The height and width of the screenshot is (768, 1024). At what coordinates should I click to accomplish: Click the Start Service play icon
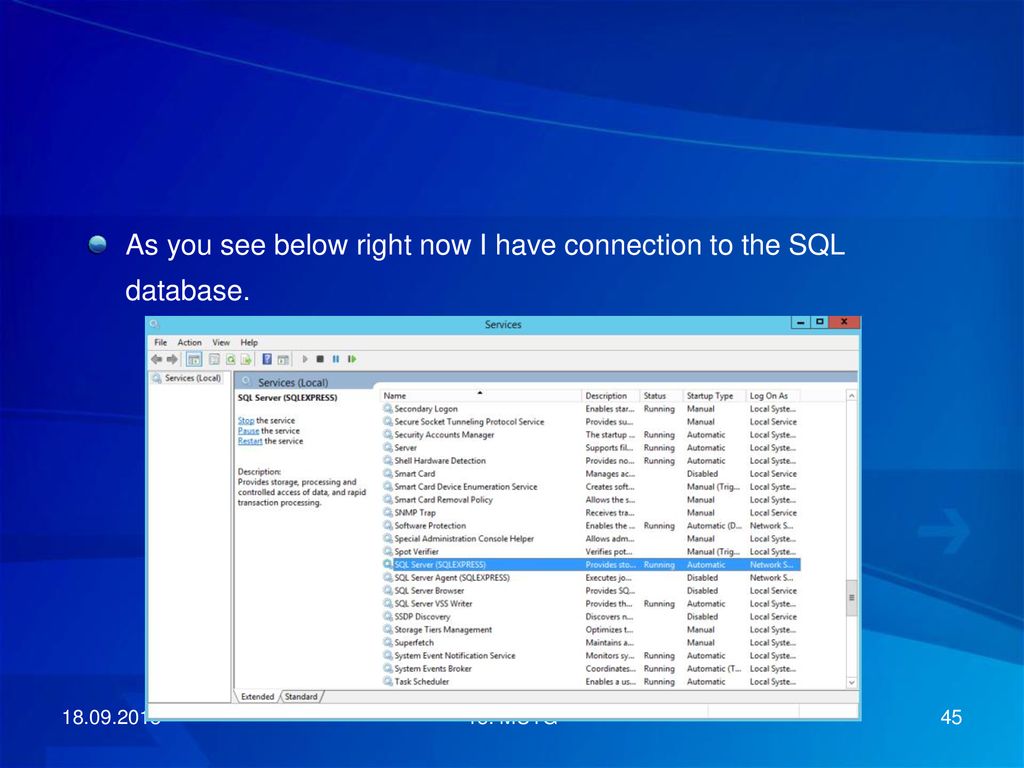(x=304, y=359)
